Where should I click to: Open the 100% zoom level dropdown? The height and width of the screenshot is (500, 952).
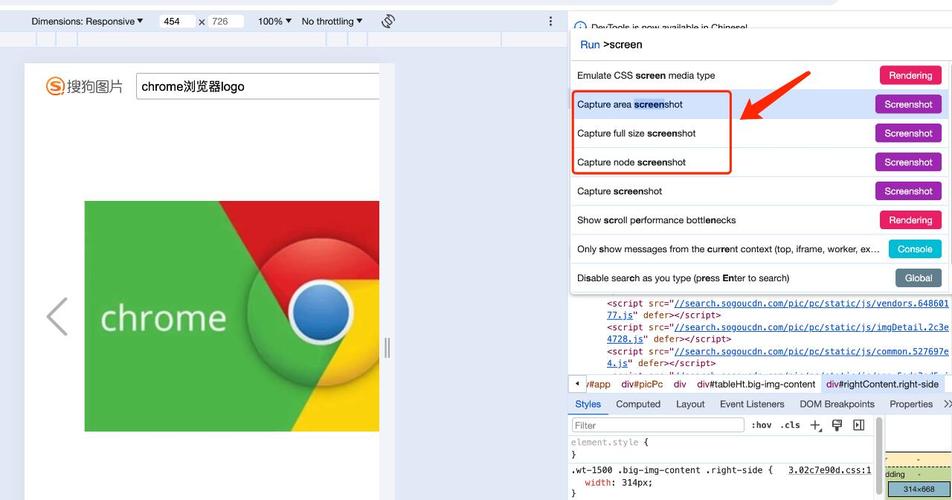tap(275, 21)
